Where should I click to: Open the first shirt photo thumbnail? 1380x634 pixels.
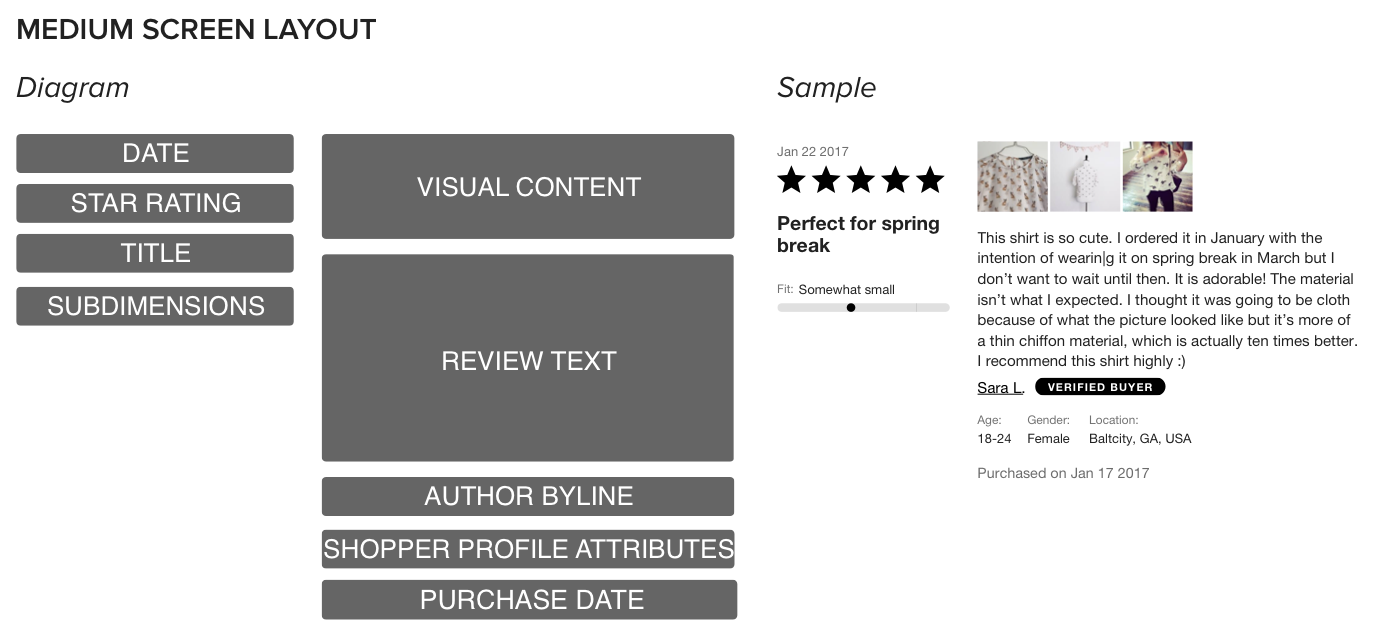pyautogui.click(x=1012, y=176)
